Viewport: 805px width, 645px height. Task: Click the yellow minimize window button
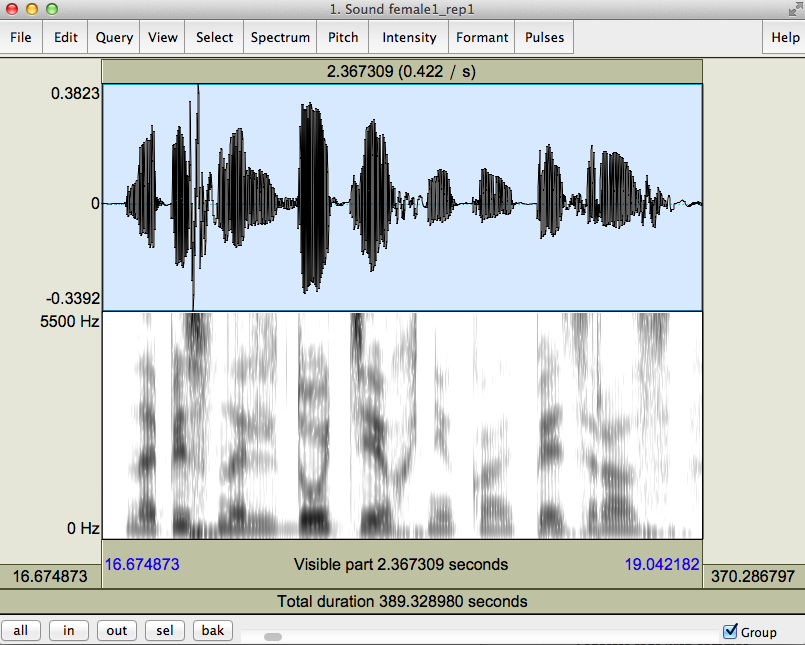pos(32,9)
